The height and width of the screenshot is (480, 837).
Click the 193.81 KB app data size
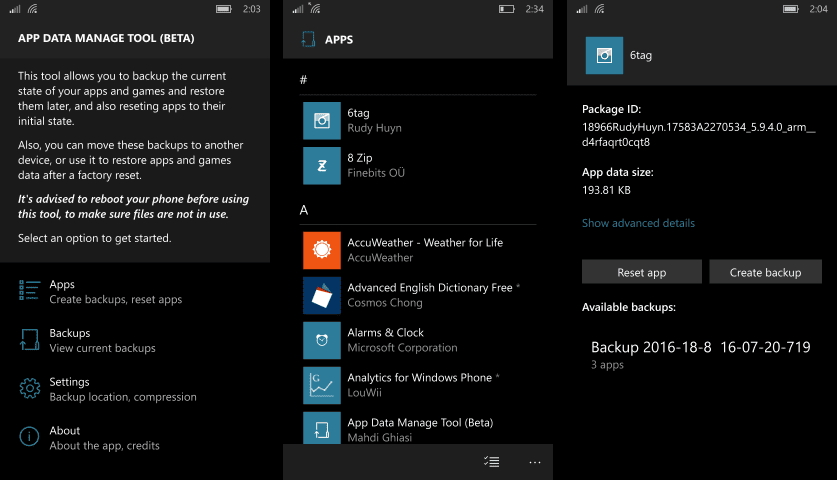(606, 190)
